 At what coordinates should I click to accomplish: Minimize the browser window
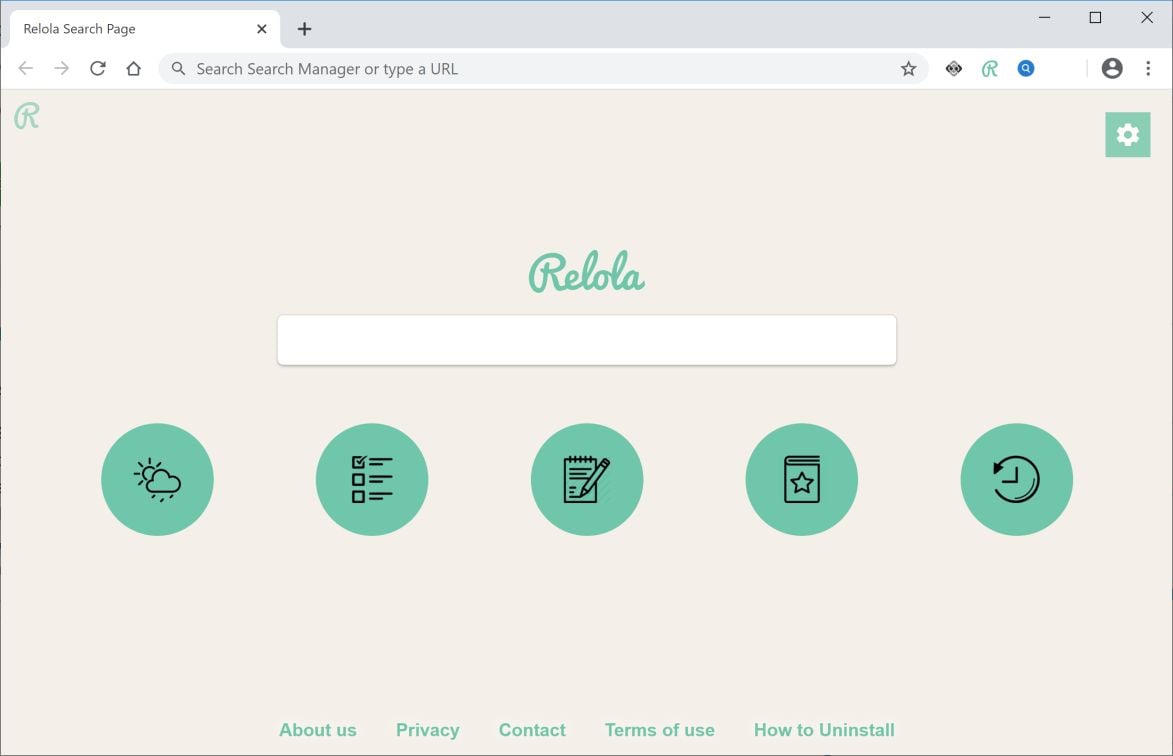point(1044,17)
